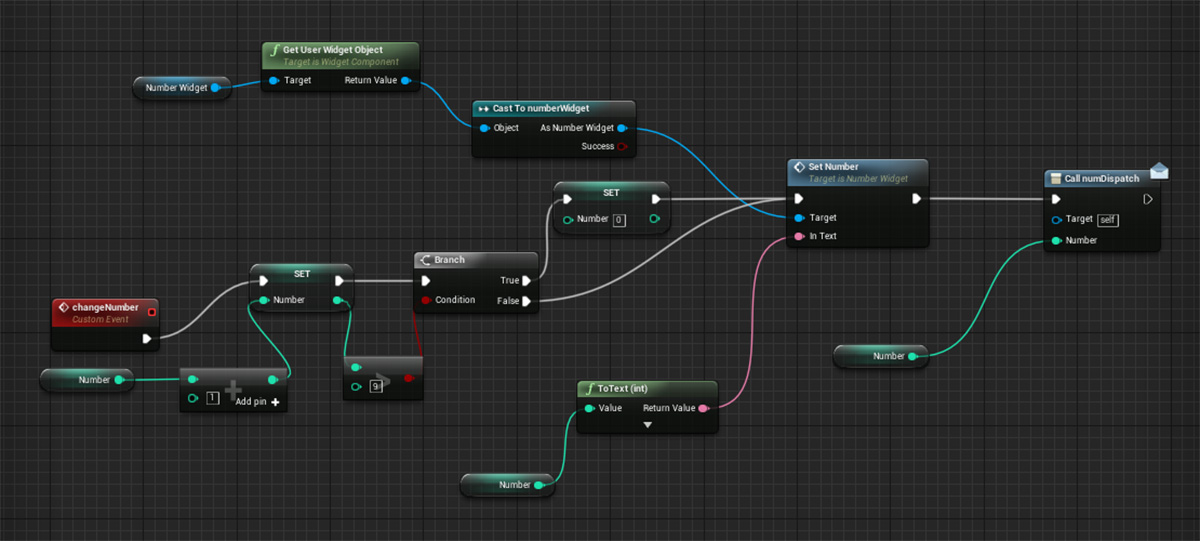Screen dimensions: 1200x541
Task: Expand the ToText (int) advanced options arrow
Action: [x=647, y=425]
